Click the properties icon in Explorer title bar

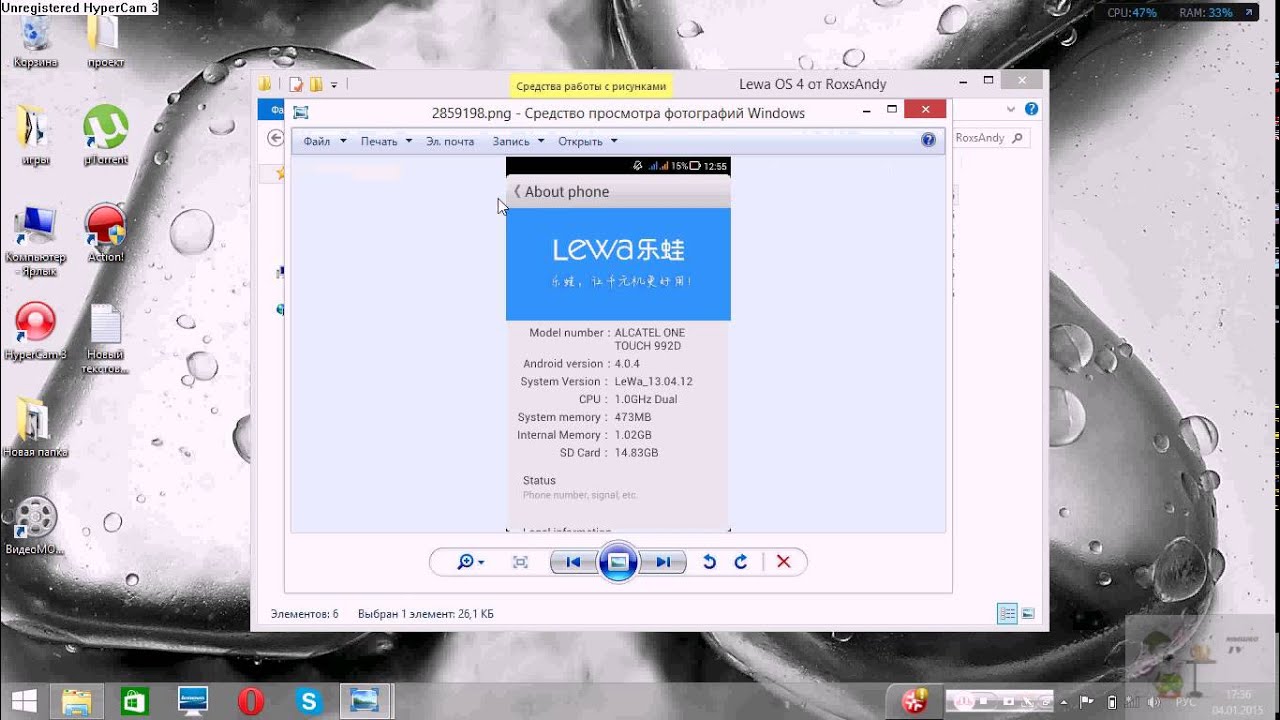[x=296, y=85]
